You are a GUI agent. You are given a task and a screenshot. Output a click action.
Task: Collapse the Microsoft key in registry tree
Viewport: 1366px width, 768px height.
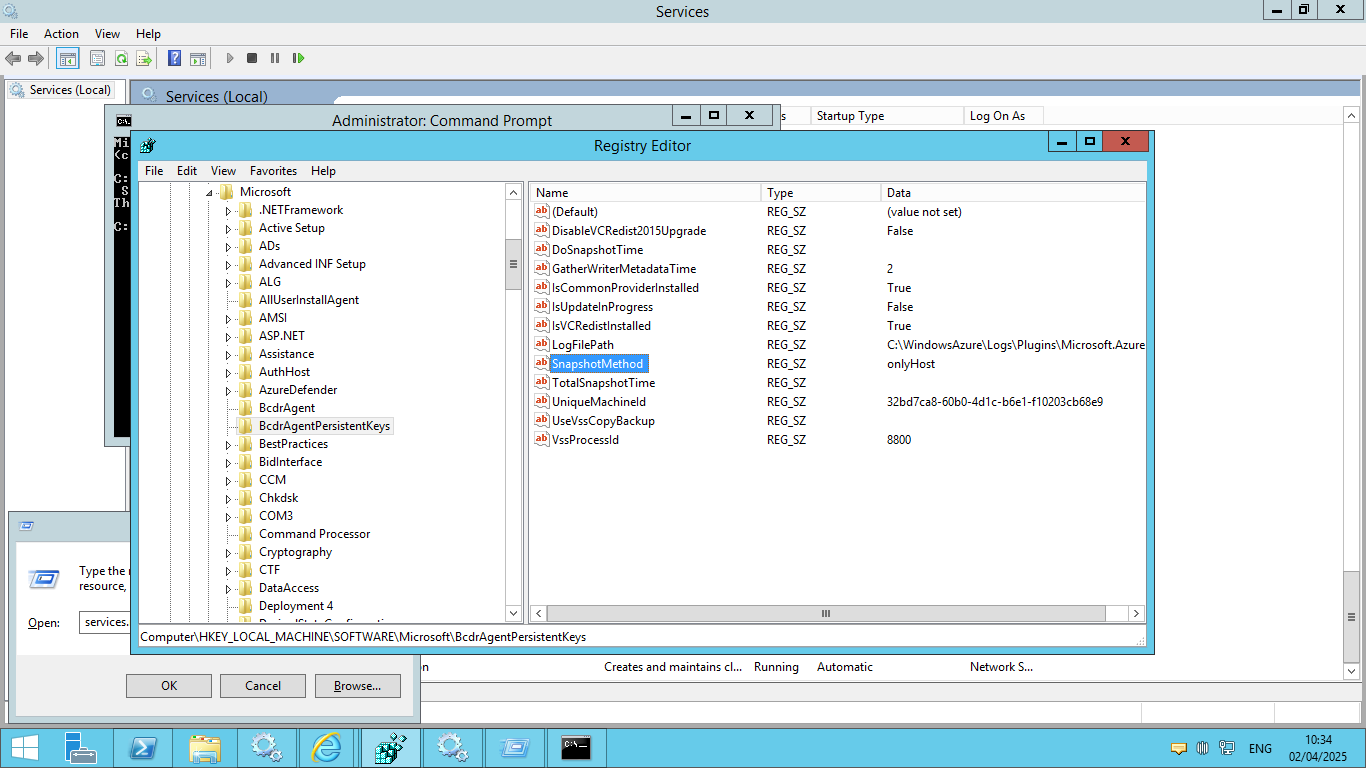pyautogui.click(x=210, y=192)
